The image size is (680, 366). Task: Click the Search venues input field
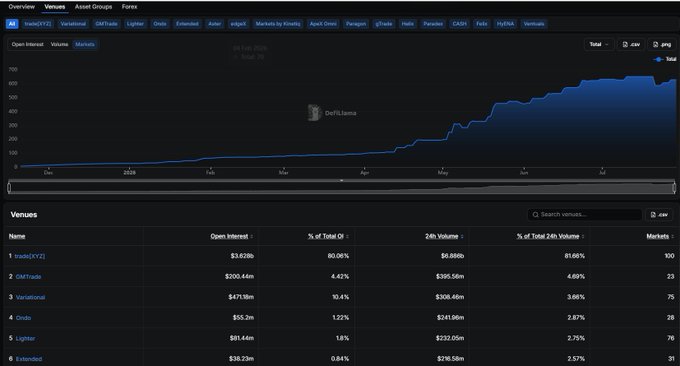coord(585,215)
